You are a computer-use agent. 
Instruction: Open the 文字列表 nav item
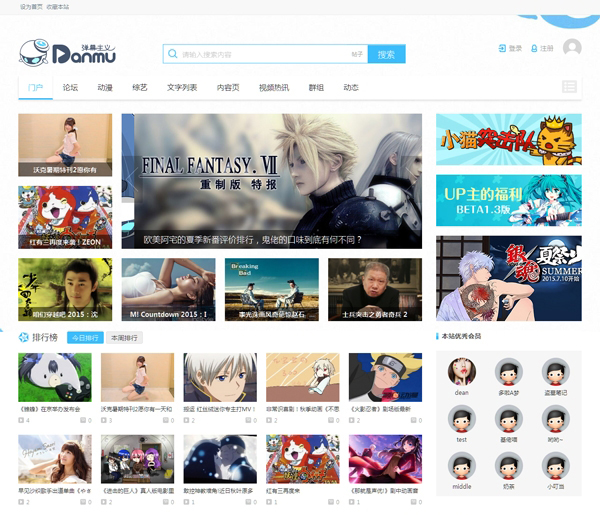tap(182, 88)
